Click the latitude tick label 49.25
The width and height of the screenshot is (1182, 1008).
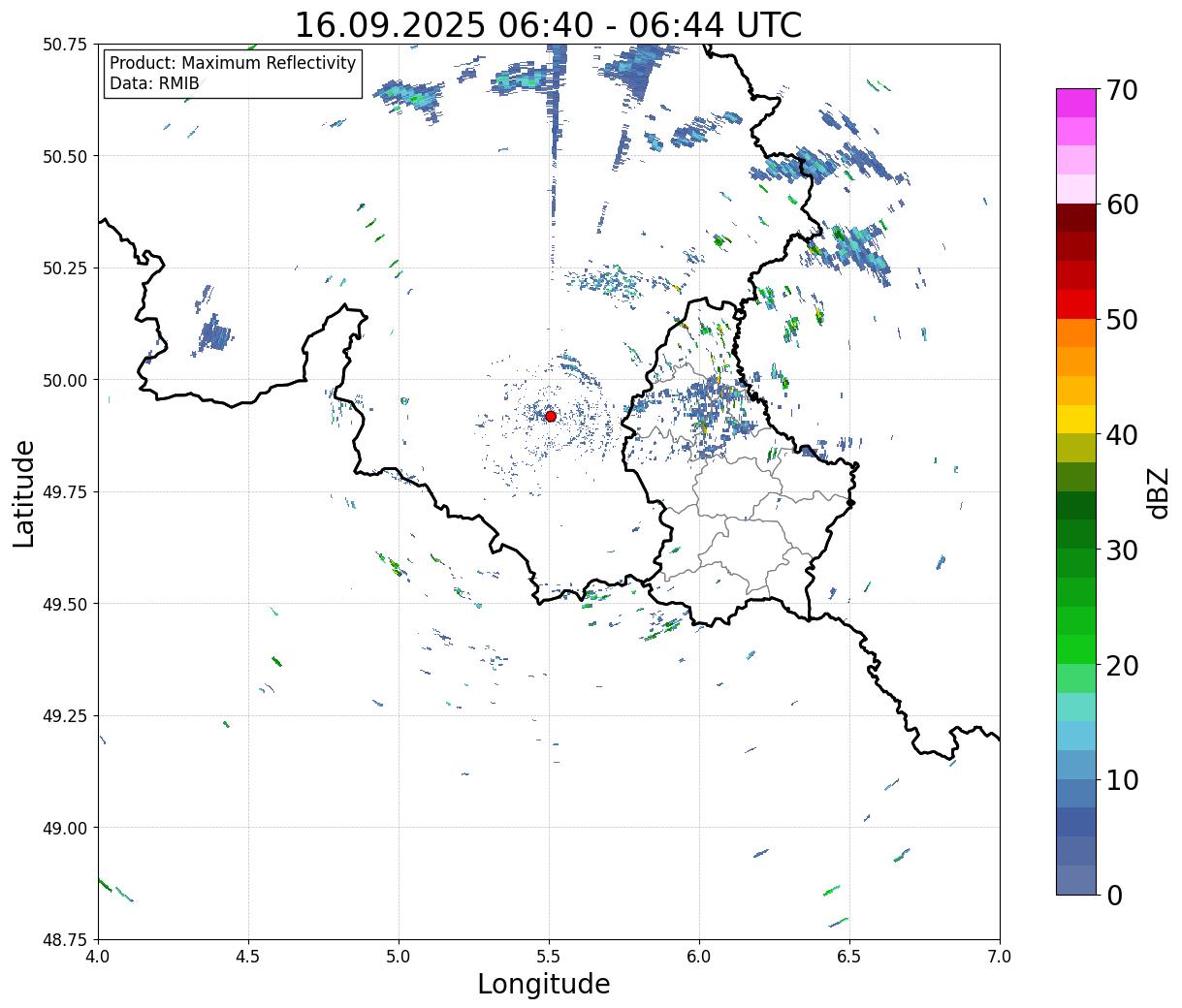pyautogui.click(x=64, y=716)
